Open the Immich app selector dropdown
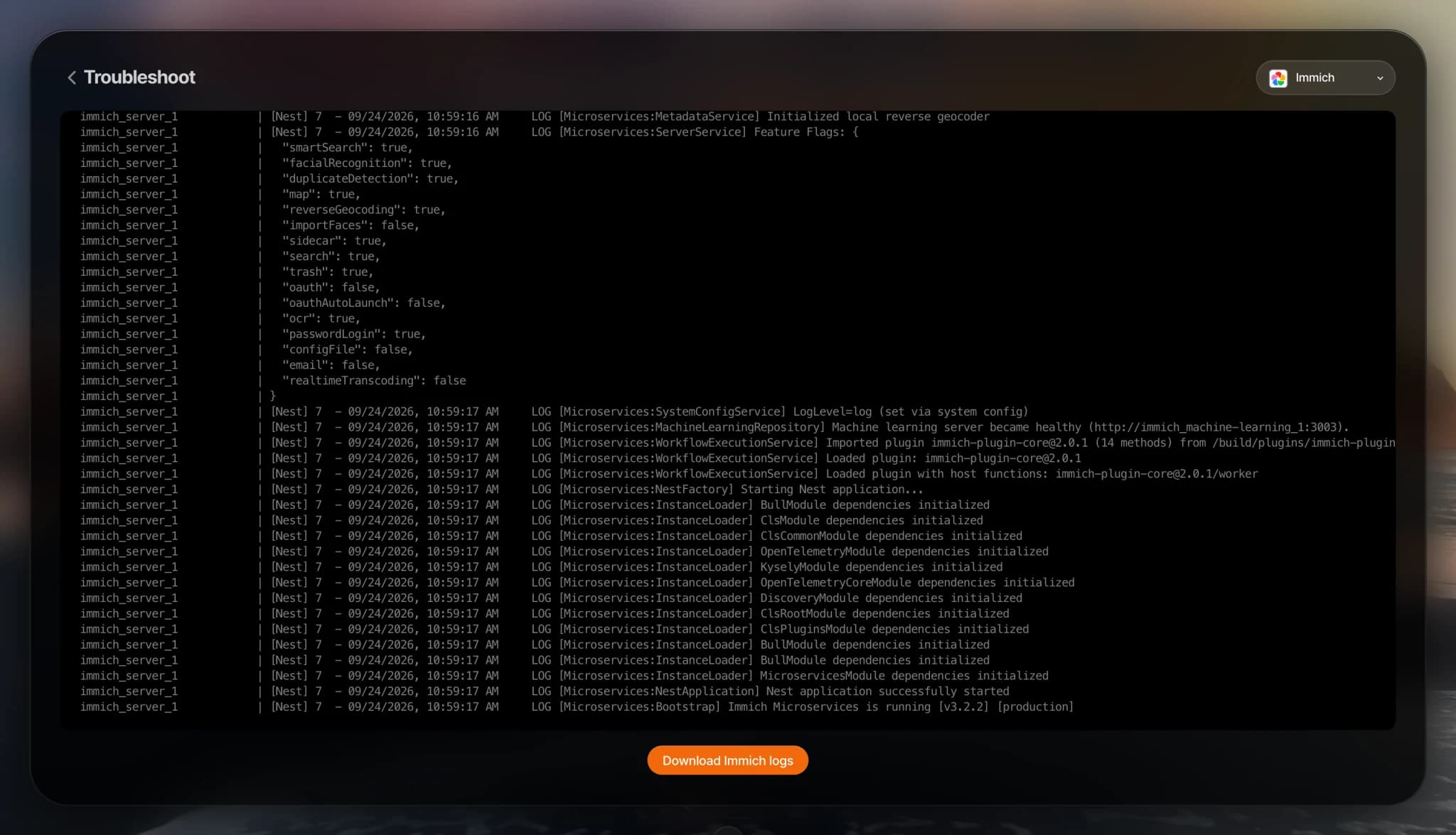Screen dimensions: 1456x835 (x=1325, y=78)
